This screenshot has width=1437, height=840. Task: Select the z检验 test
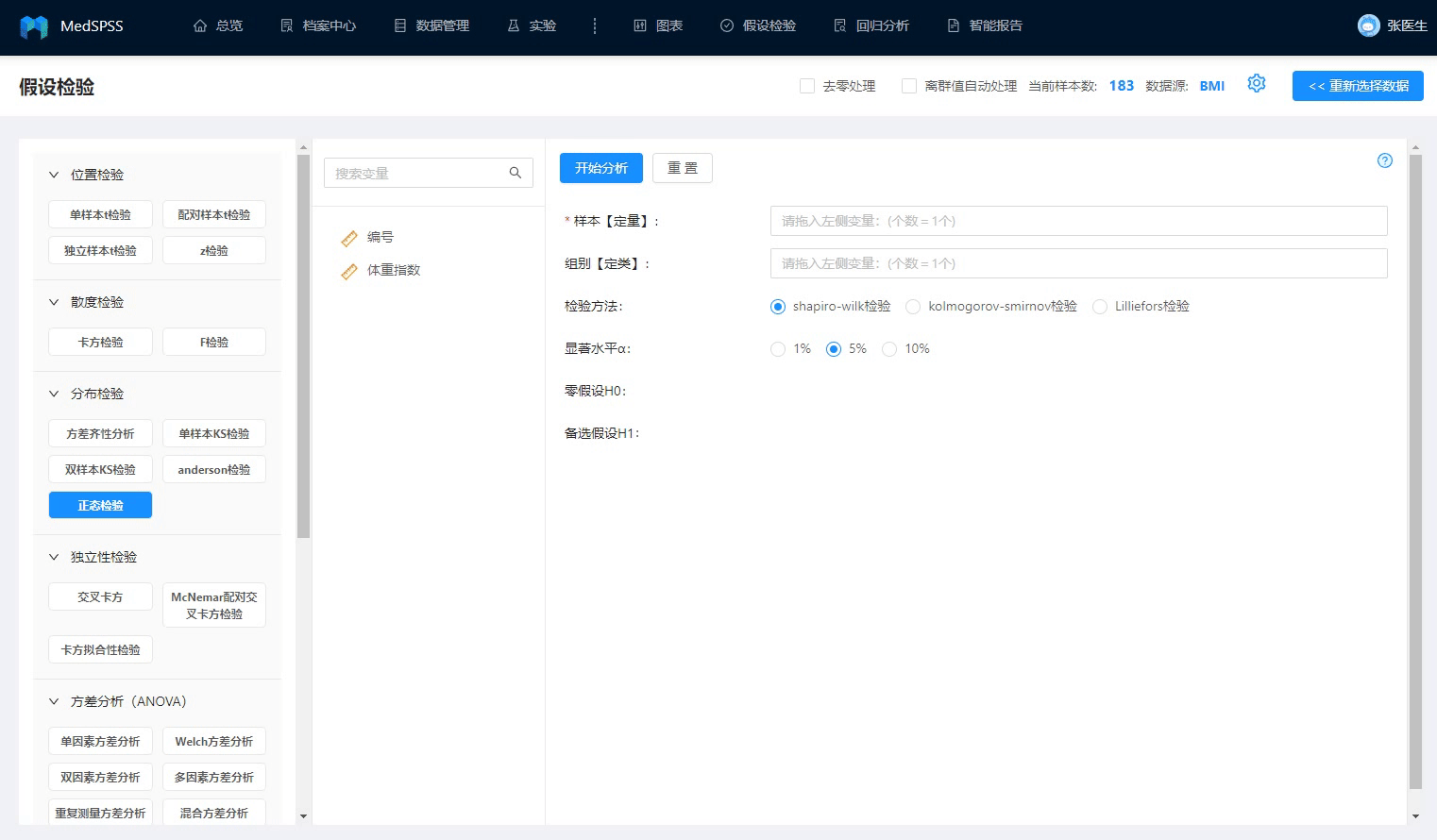214,250
